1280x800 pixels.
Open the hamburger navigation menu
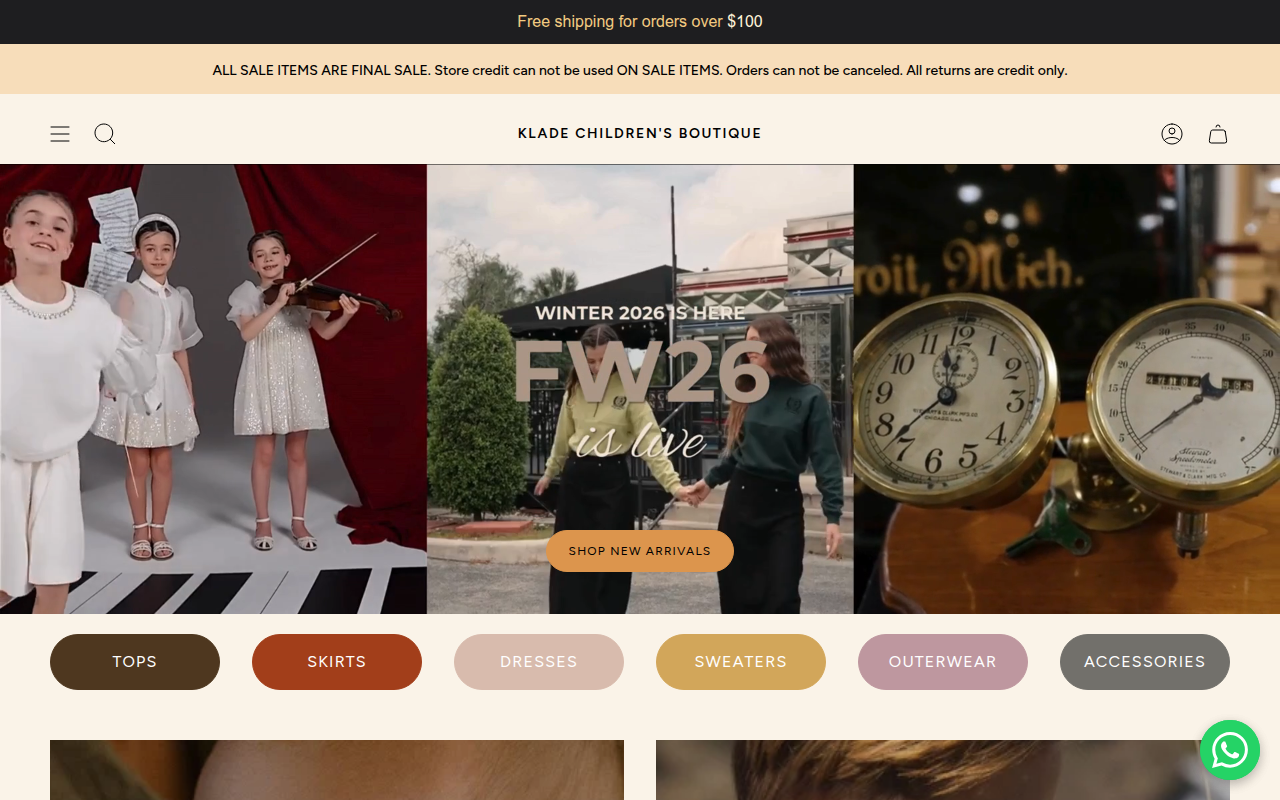60,134
